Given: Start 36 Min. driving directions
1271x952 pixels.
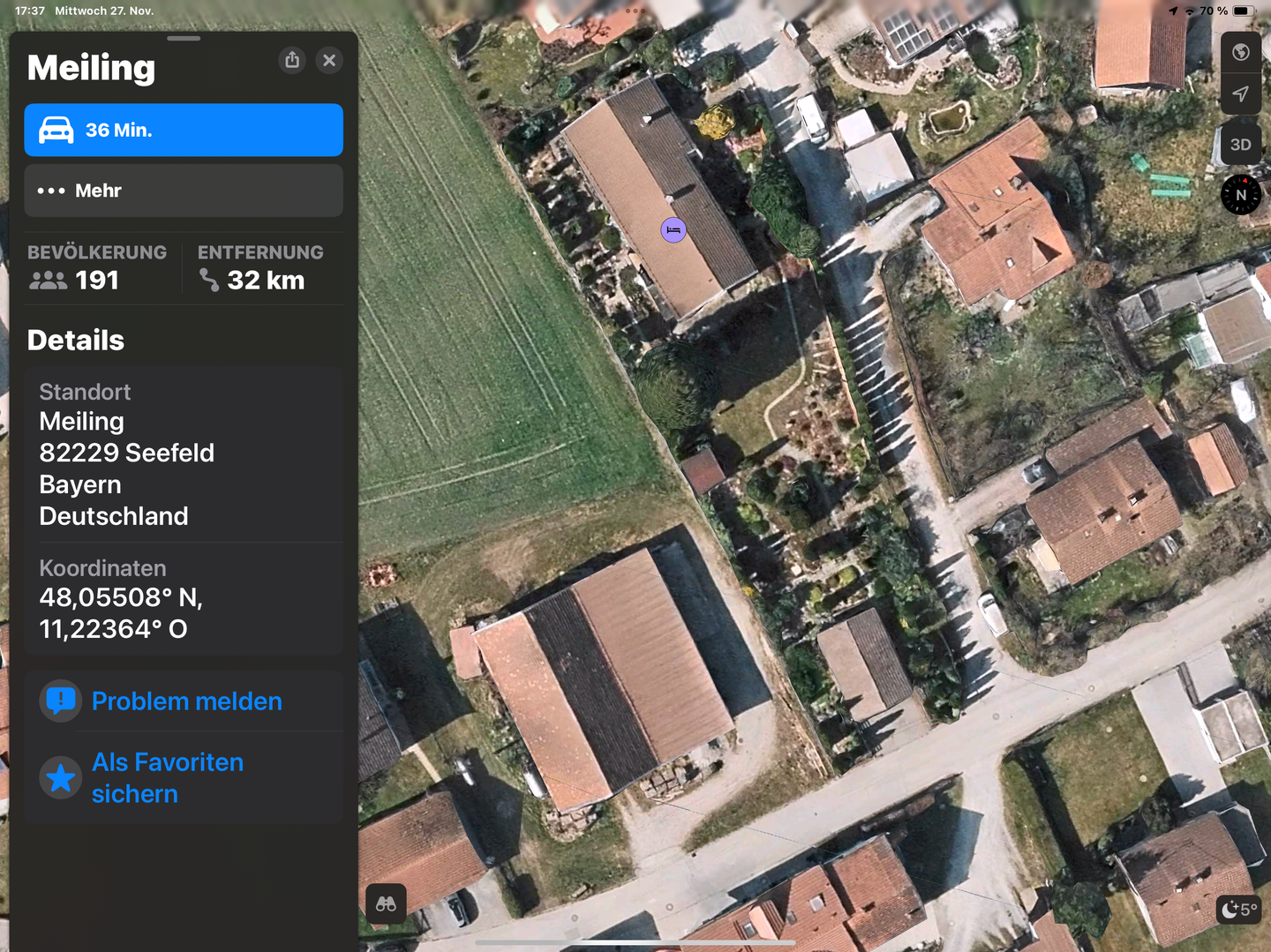Looking at the screenshot, I should (184, 131).
